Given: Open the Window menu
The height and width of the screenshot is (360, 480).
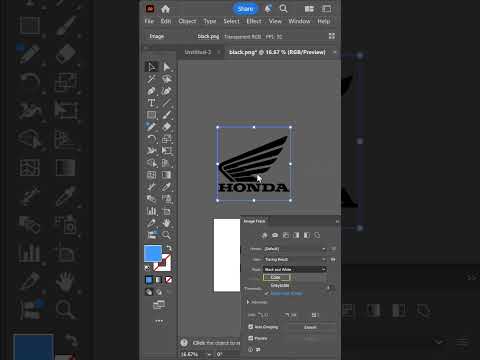Looking at the screenshot, I should point(299,21).
